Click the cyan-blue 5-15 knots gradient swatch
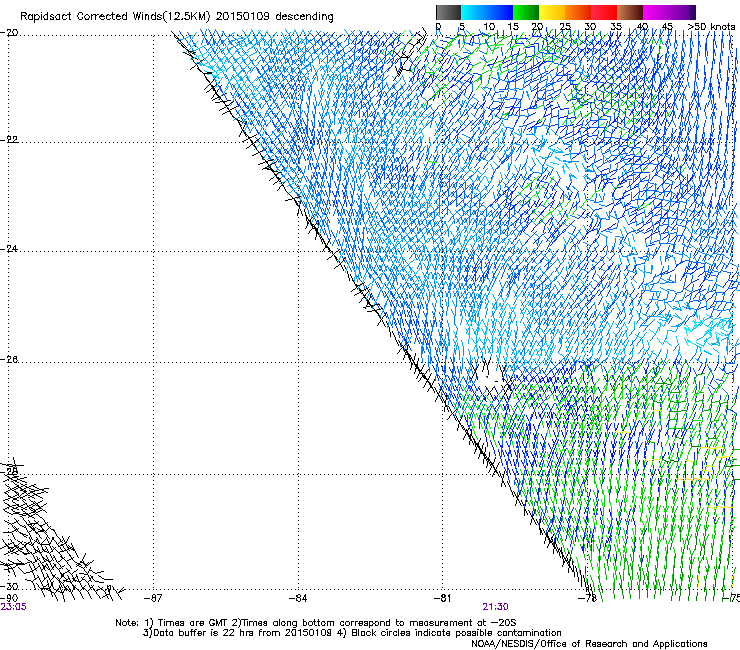Viewport: 740px width, 650px height. pyautogui.click(x=487, y=12)
